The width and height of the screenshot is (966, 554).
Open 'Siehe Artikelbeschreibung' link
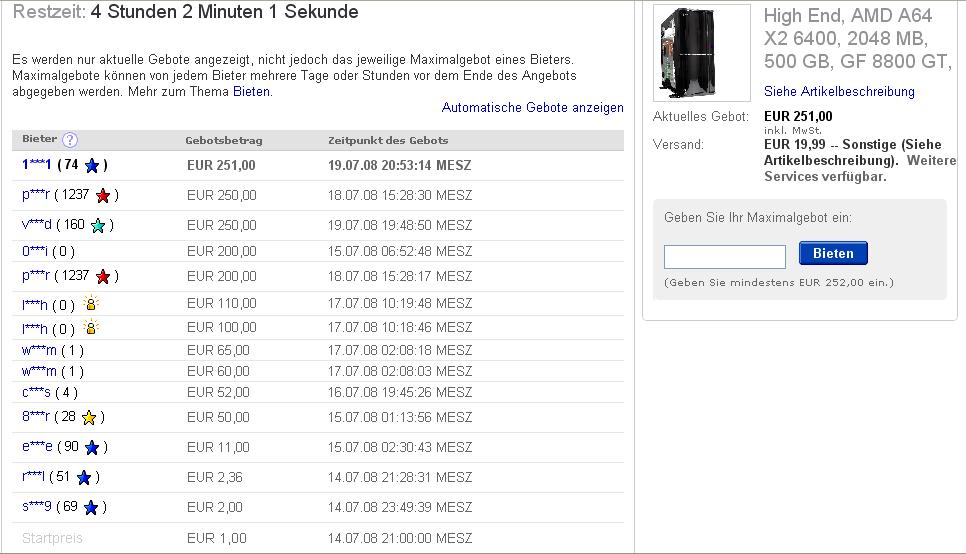click(839, 91)
